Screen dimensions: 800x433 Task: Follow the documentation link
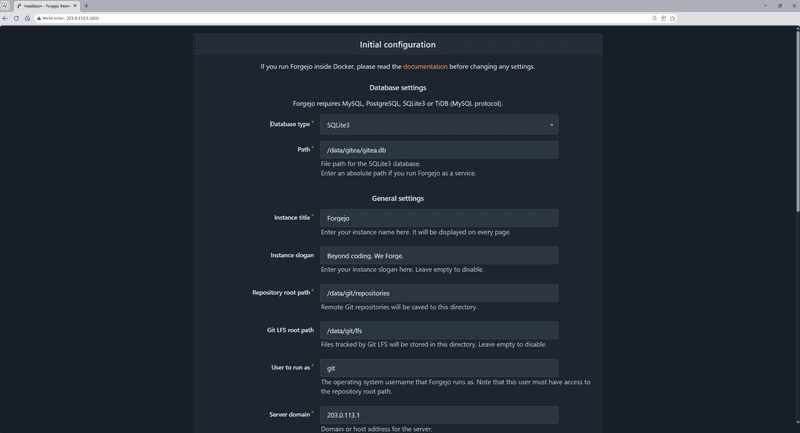click(x=425, y=66)
